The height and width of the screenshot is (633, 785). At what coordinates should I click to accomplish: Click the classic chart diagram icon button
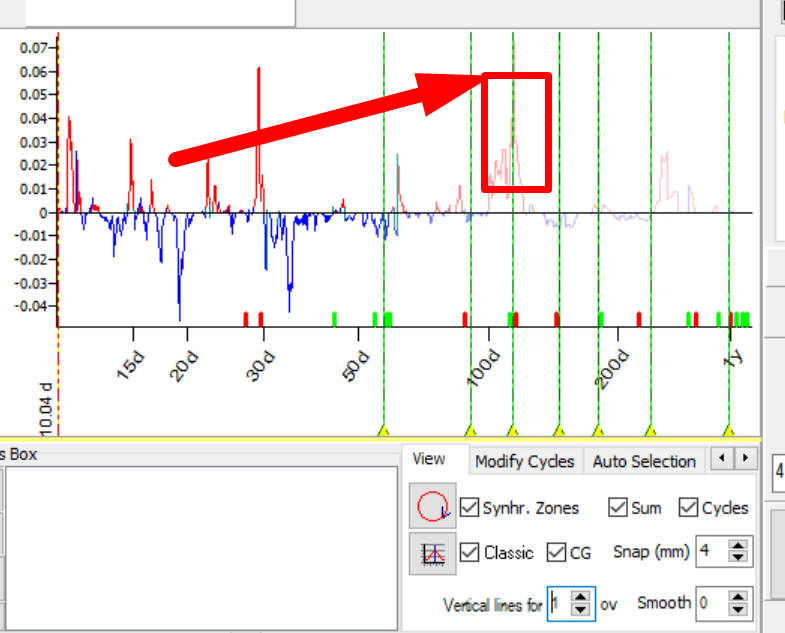tap(431, 553)
